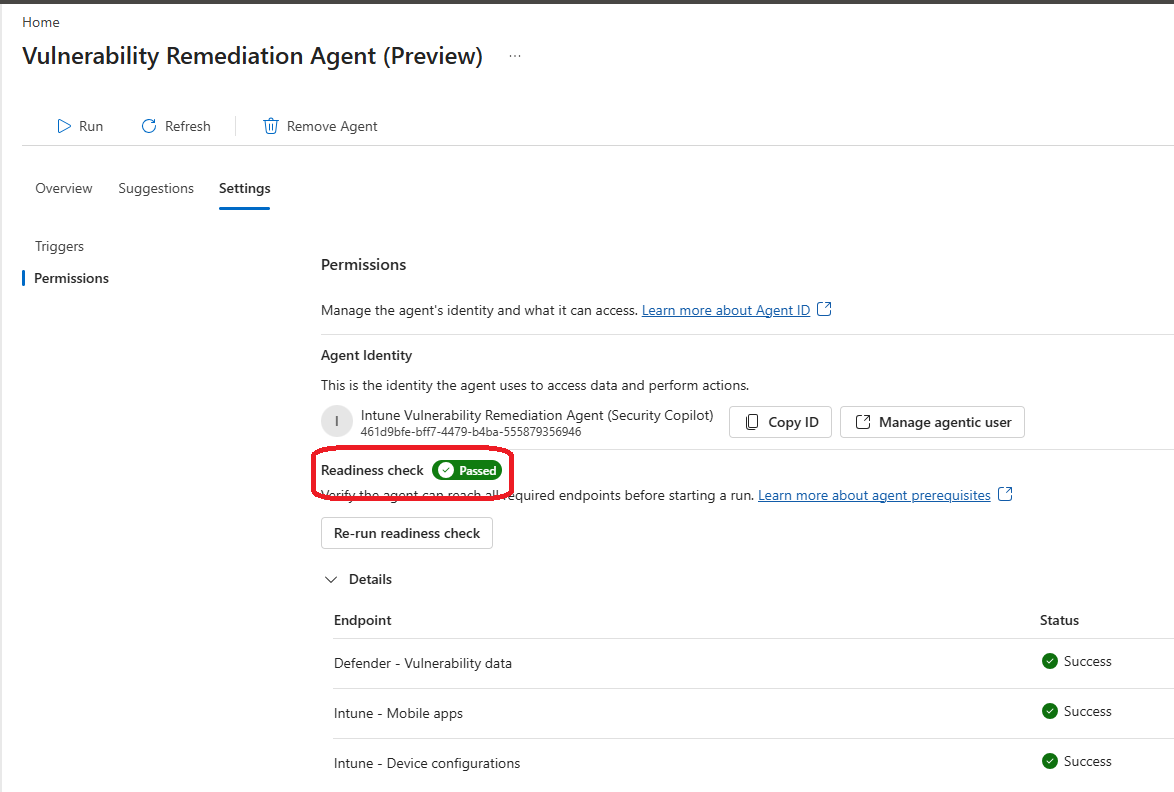Open Learn more about agent prerequisites link
Viewport: 1174px width, 792px height.
pyautogui.click(x=874, y=495)
